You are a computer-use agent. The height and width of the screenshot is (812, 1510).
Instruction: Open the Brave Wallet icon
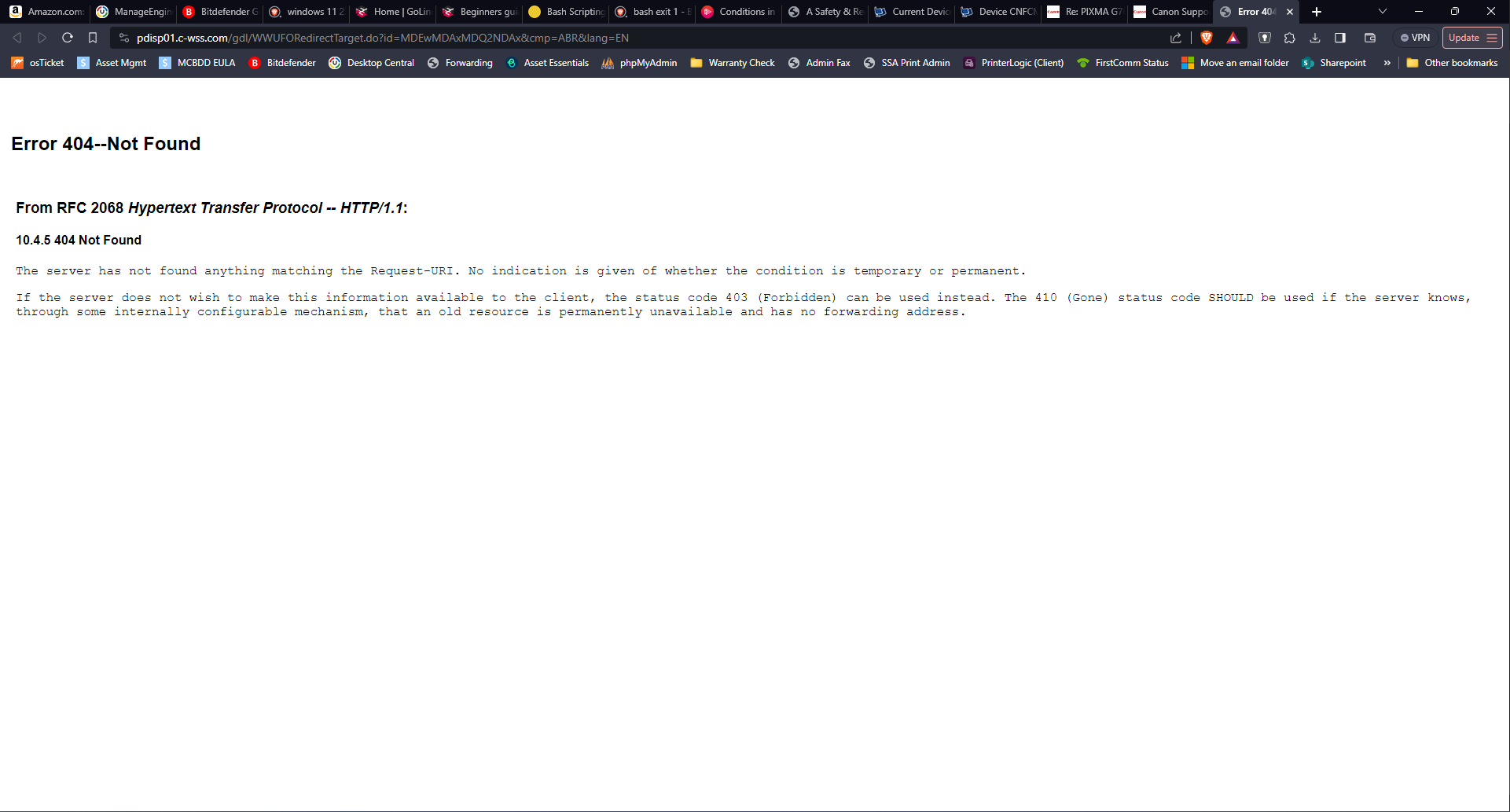click(x=1370, y=38)
